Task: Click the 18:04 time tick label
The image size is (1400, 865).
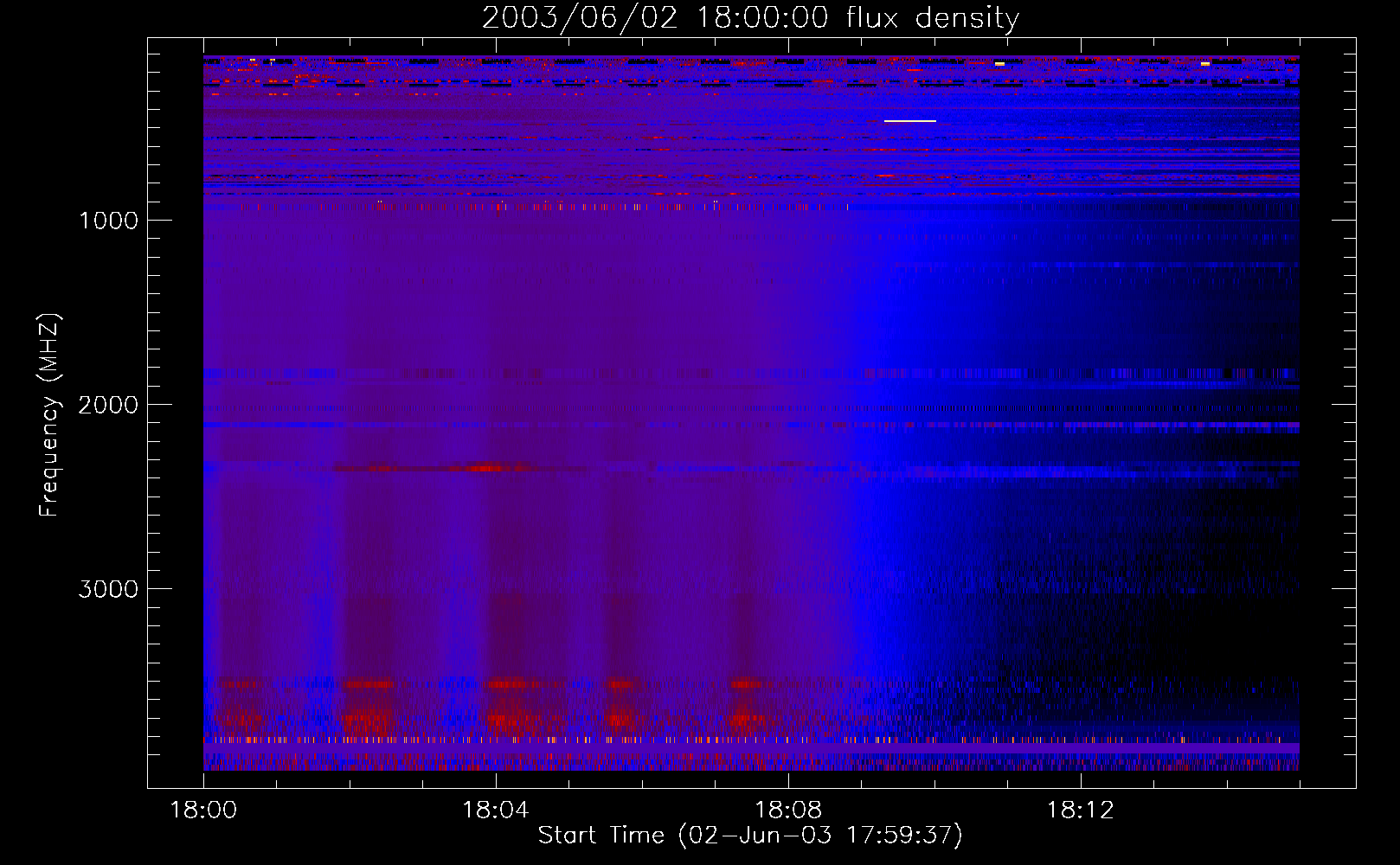Action: (496, 811)
